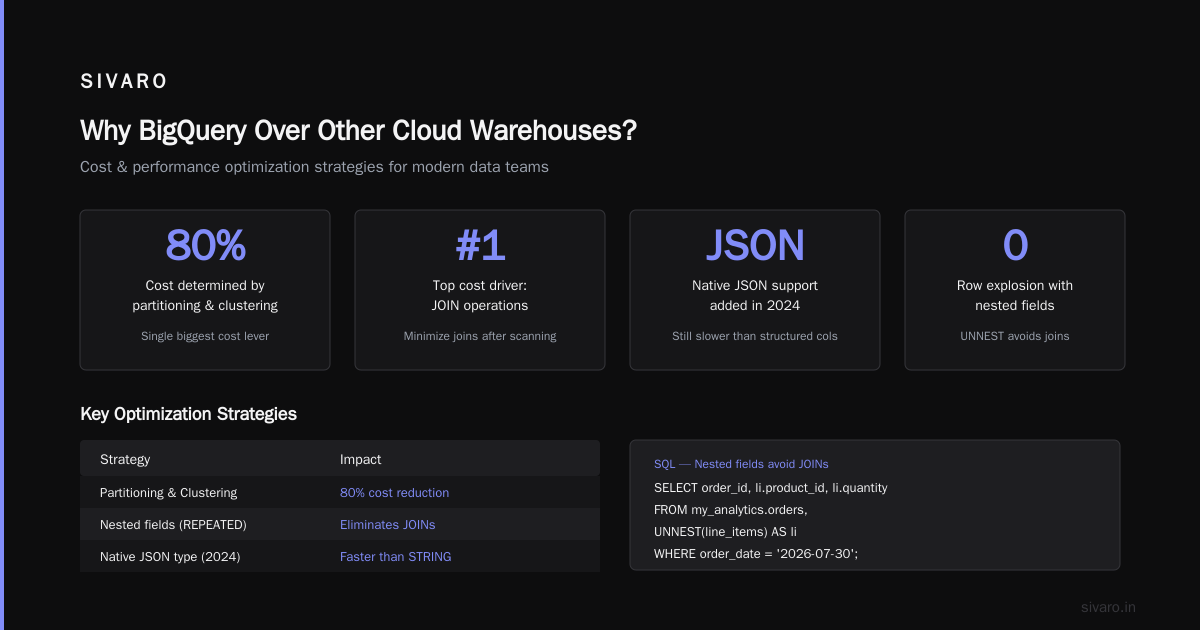Click '80% cost reduction' impact cell
1200x630 pixels.
coord(394,492)
